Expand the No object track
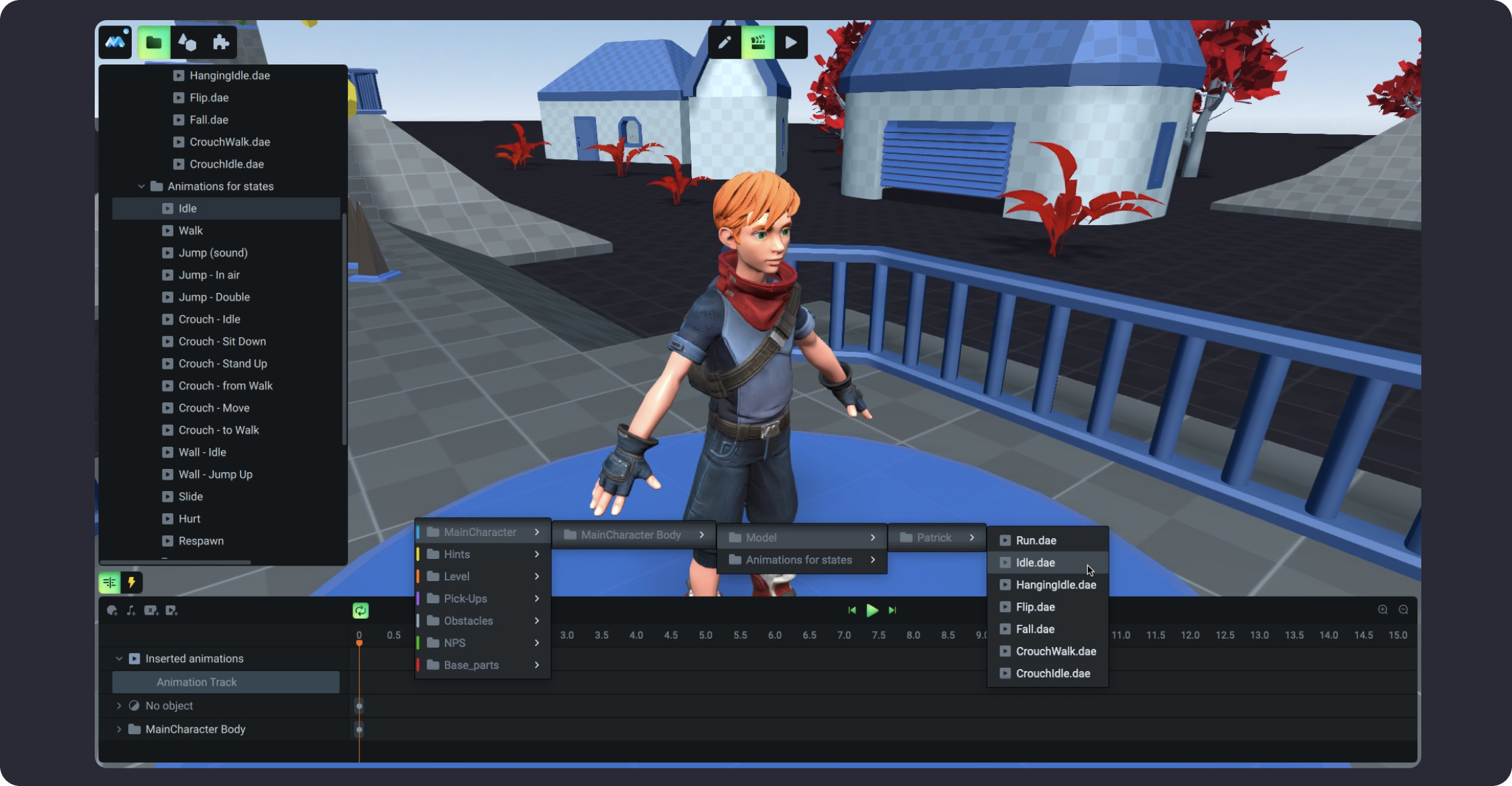1512x786 pixels. pyautogui.click(x=119, y=705)
